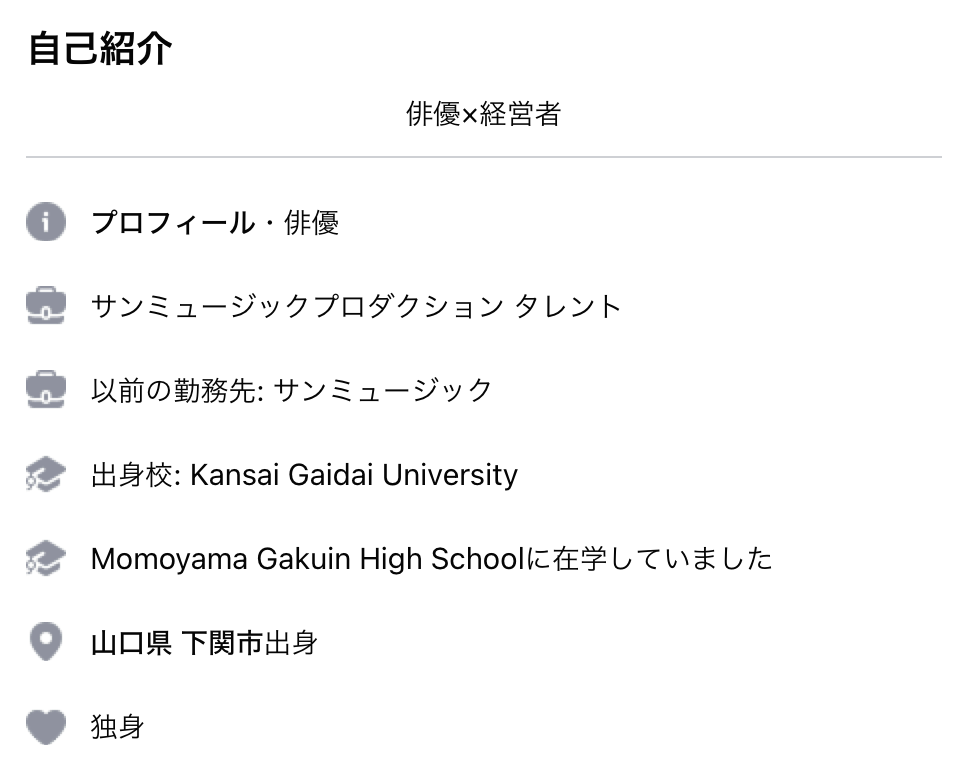Image resolution: width=966 pixels, height=780 pixels.
Task: Click the に在学していました text
Action: tap(649, 559)
